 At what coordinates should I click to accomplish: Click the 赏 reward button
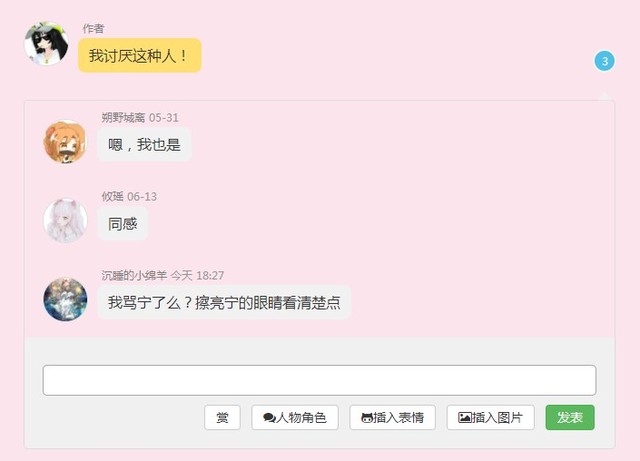(x=222, y=417)
